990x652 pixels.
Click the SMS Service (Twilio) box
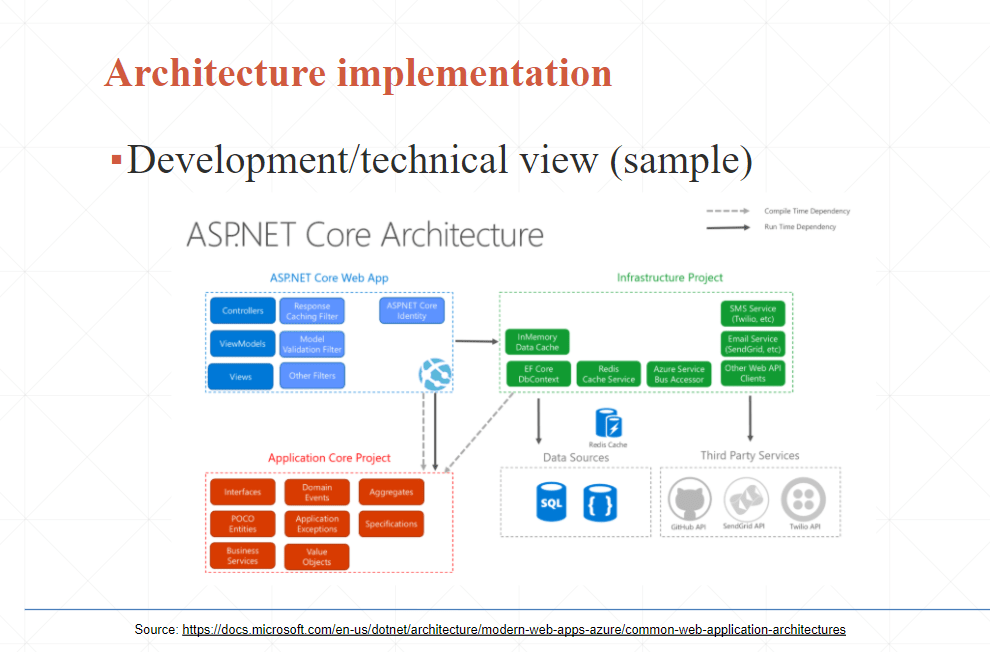(753, 314)
